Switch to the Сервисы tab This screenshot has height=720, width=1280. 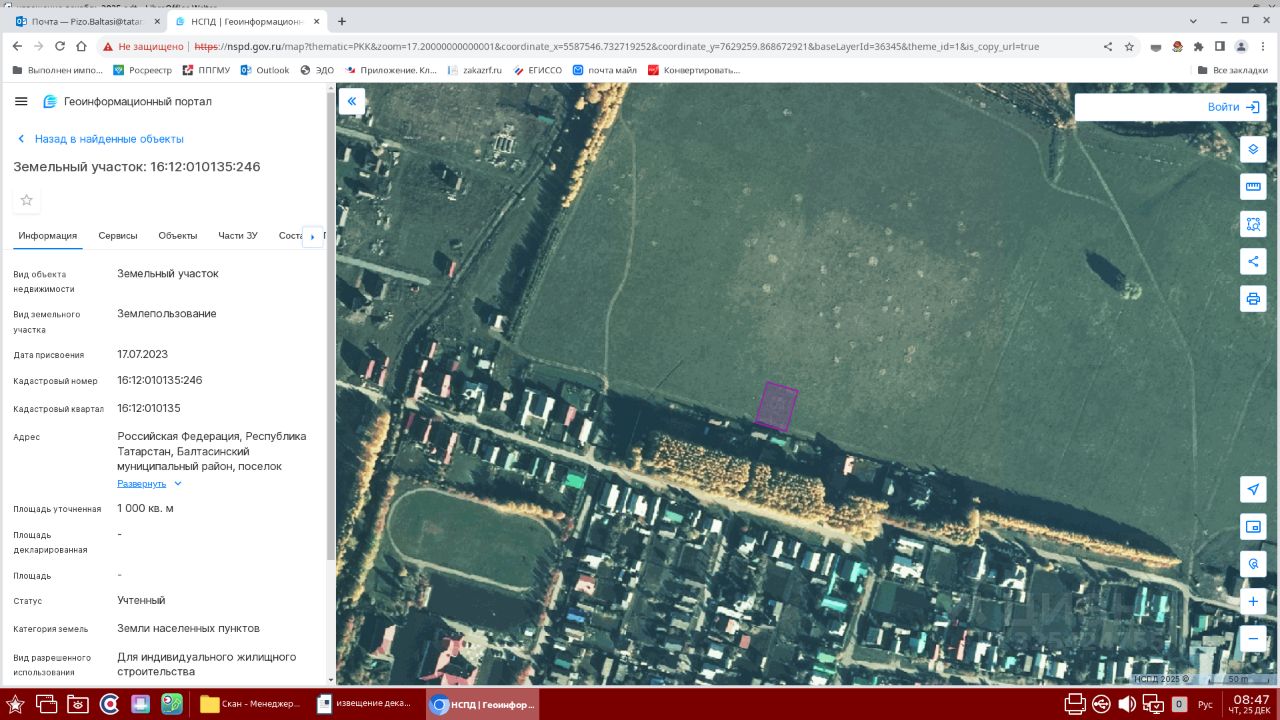[x=118, y=236]
